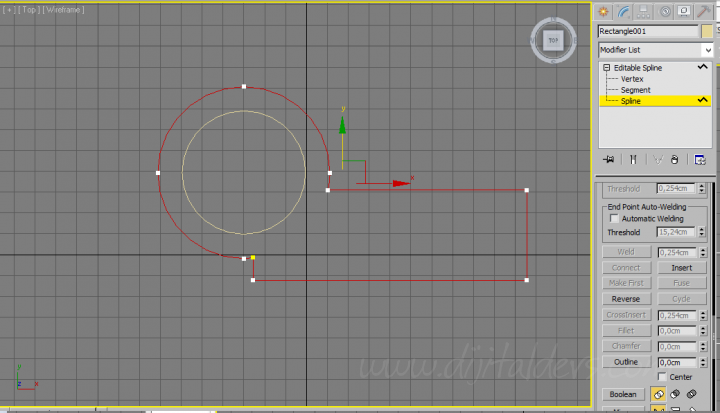720x413 pixels.
Task: Click the Fillet value field
Action: [x=677, y=331]
